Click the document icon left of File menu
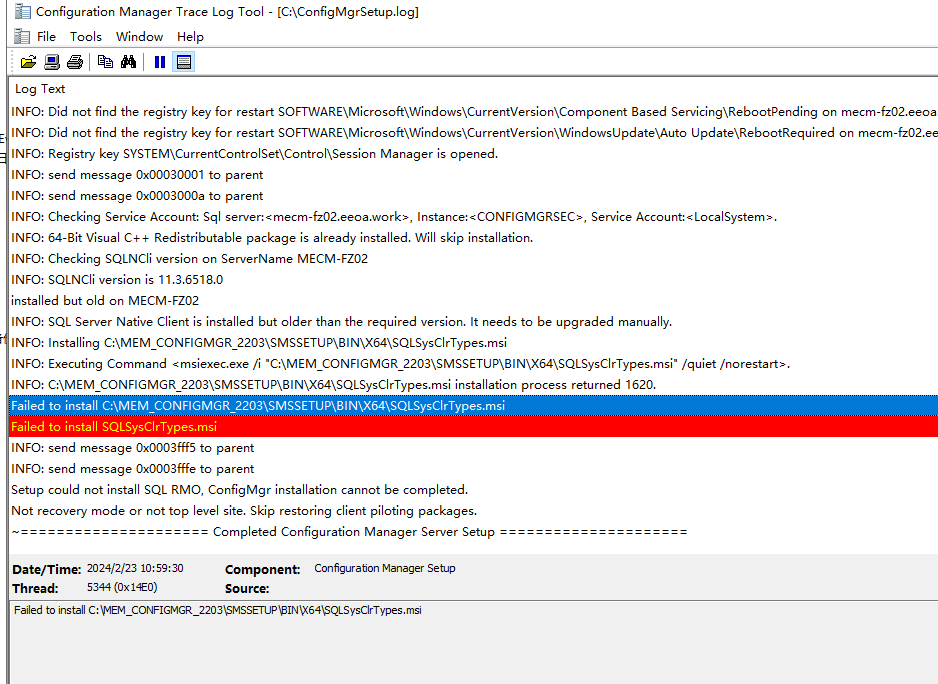Screen dimensions: 938x684 click(21, 36)
